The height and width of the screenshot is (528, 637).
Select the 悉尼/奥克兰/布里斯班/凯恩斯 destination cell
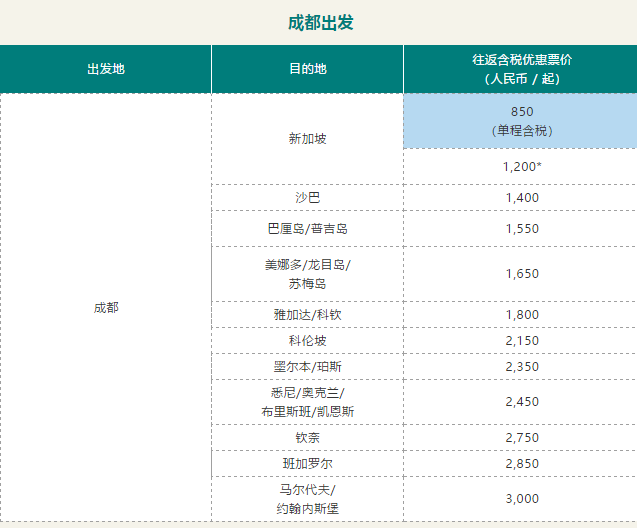307,402
